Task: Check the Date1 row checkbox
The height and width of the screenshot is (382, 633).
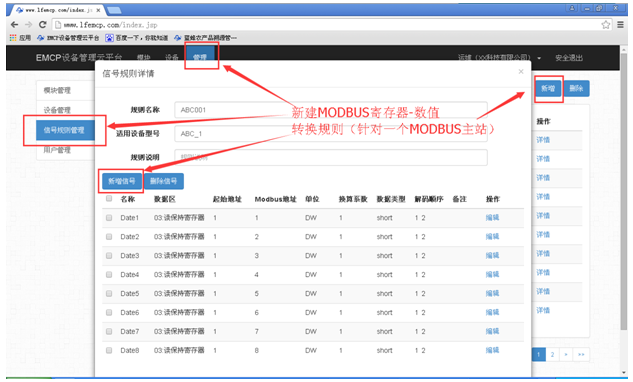Action: point(109,218)
